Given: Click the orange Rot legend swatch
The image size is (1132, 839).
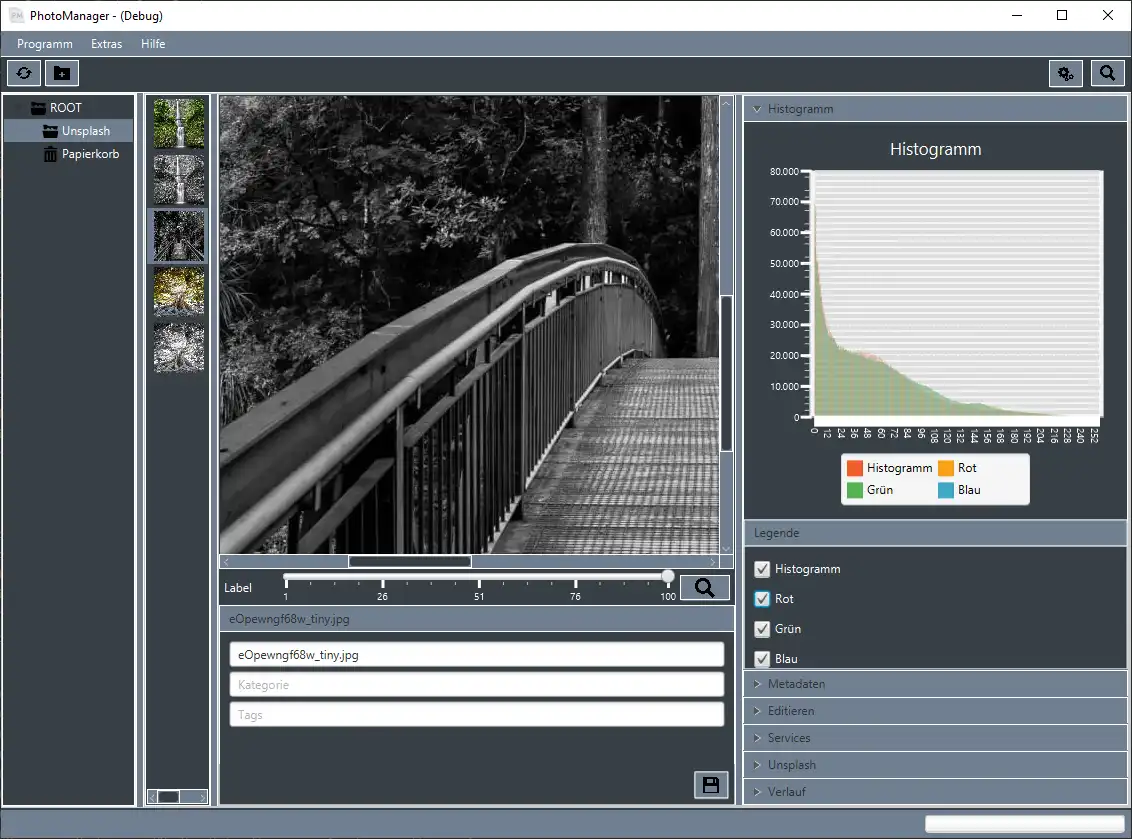Looking at the screenshot, I should [946, 468].
